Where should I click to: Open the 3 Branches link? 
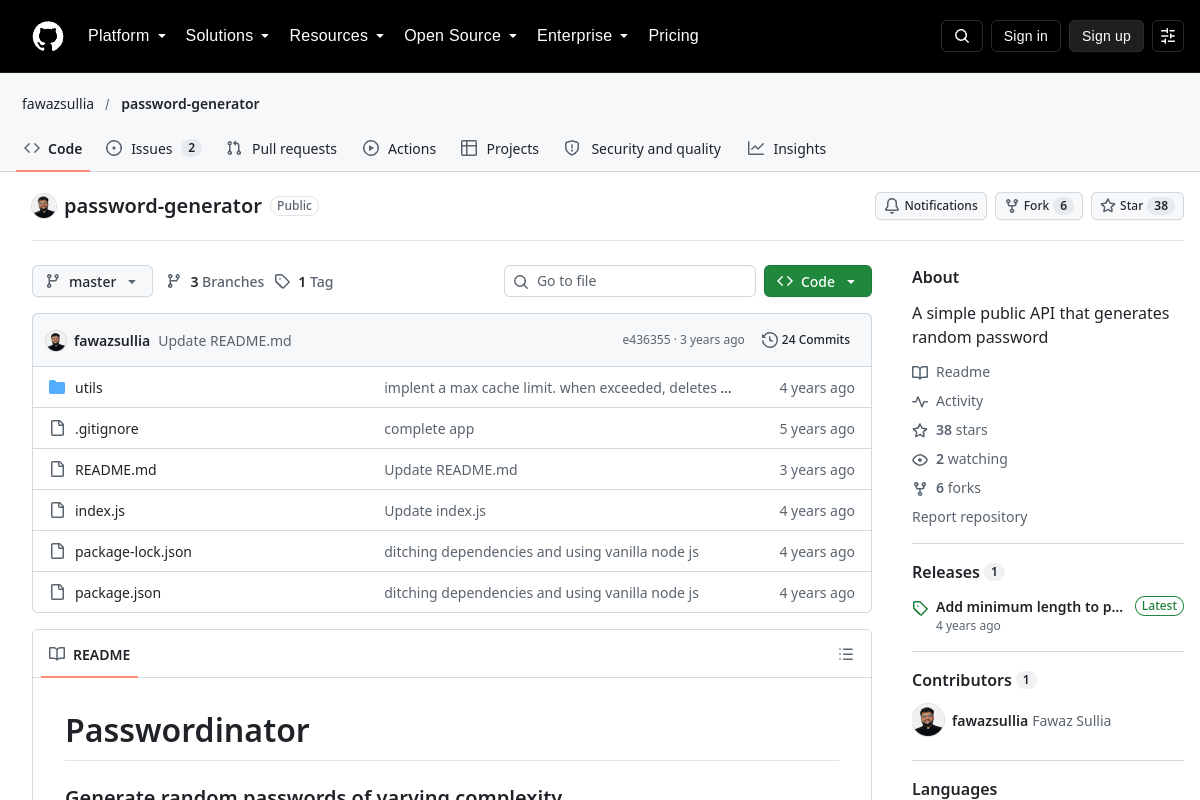click(x=215, y=282)
